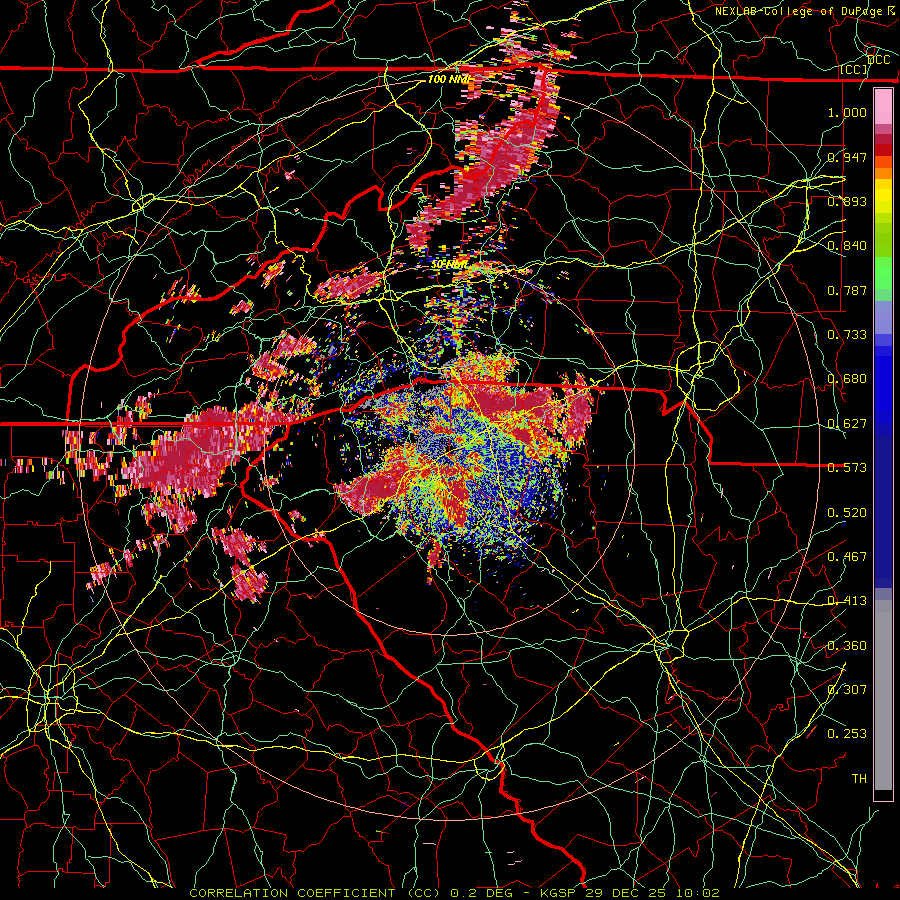
Task: Pick the light pink swatch at color bar top
Action: tap(883, 107)
